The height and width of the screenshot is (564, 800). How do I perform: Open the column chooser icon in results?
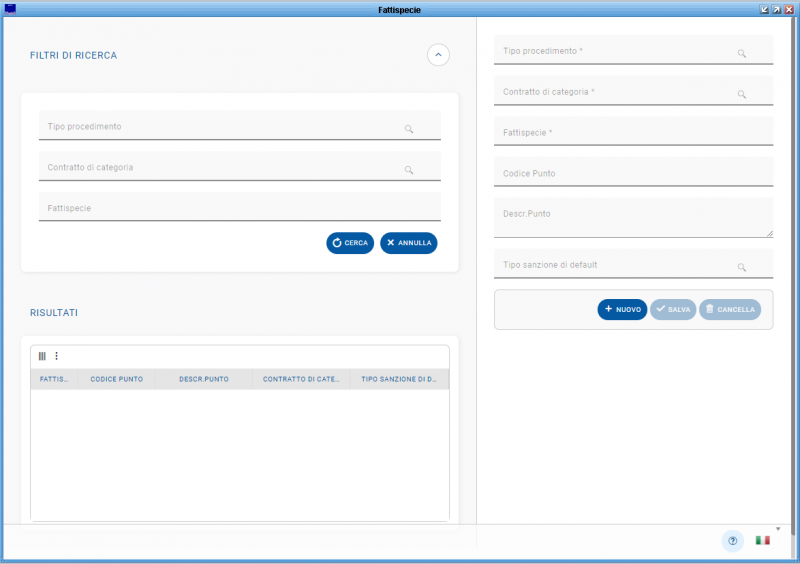(42, 356)
